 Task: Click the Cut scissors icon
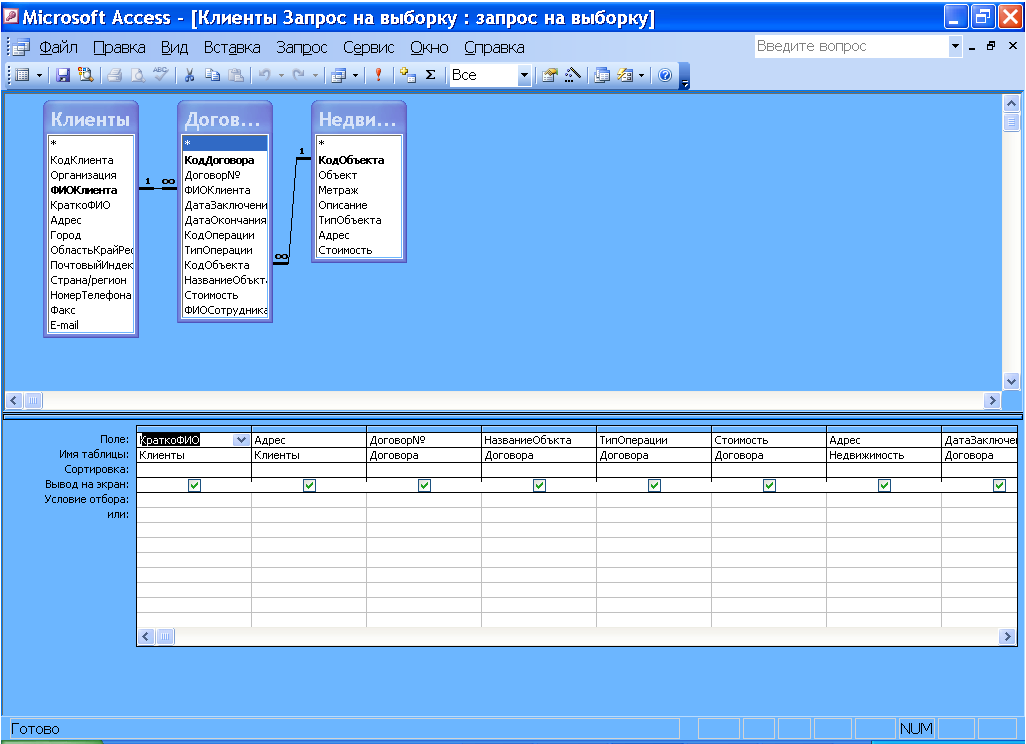pos(187,75)
